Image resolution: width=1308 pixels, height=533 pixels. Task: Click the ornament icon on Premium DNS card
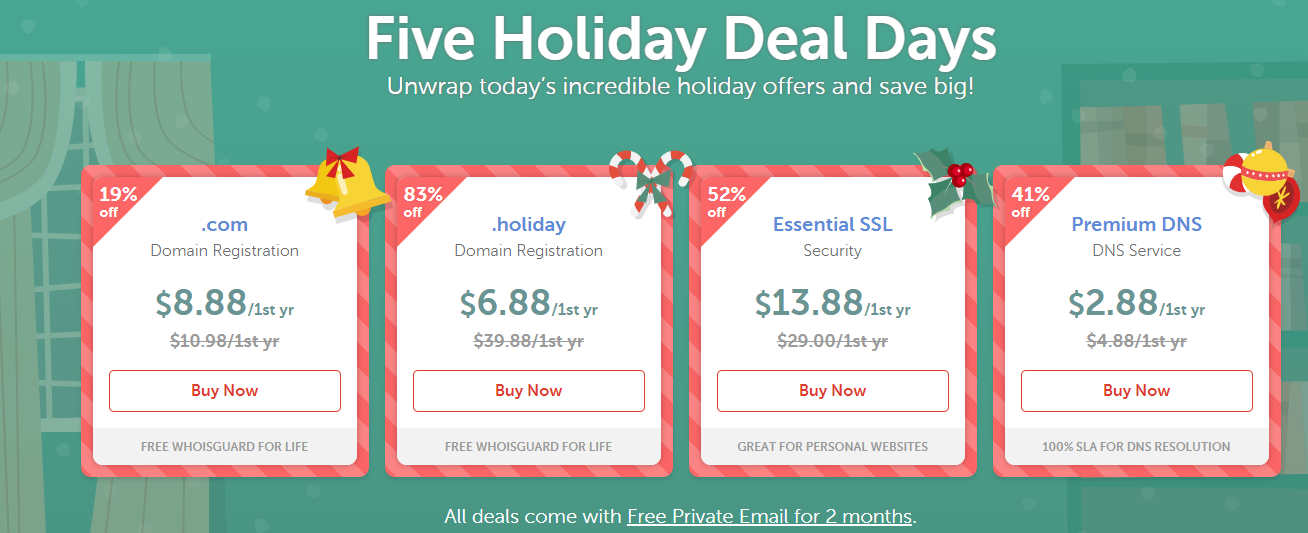pos(1262,180)
